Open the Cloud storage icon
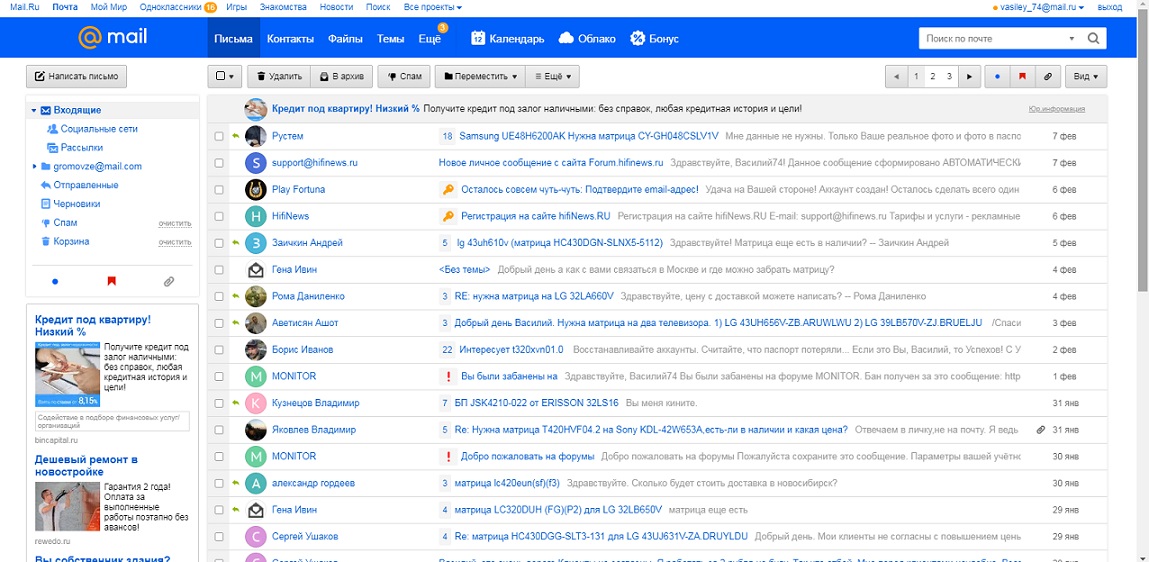 pos(566,38)
